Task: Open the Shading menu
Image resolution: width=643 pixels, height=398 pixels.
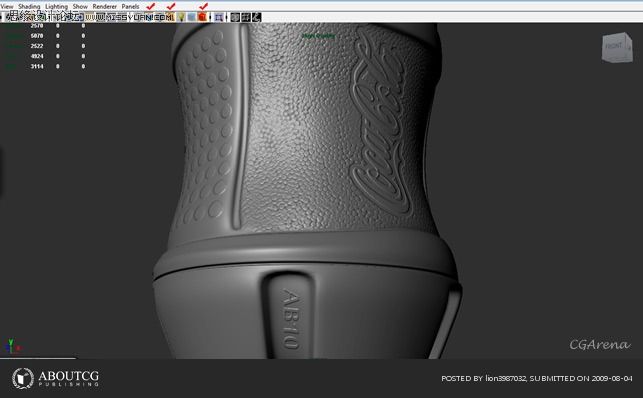Action: pos(29,7)
